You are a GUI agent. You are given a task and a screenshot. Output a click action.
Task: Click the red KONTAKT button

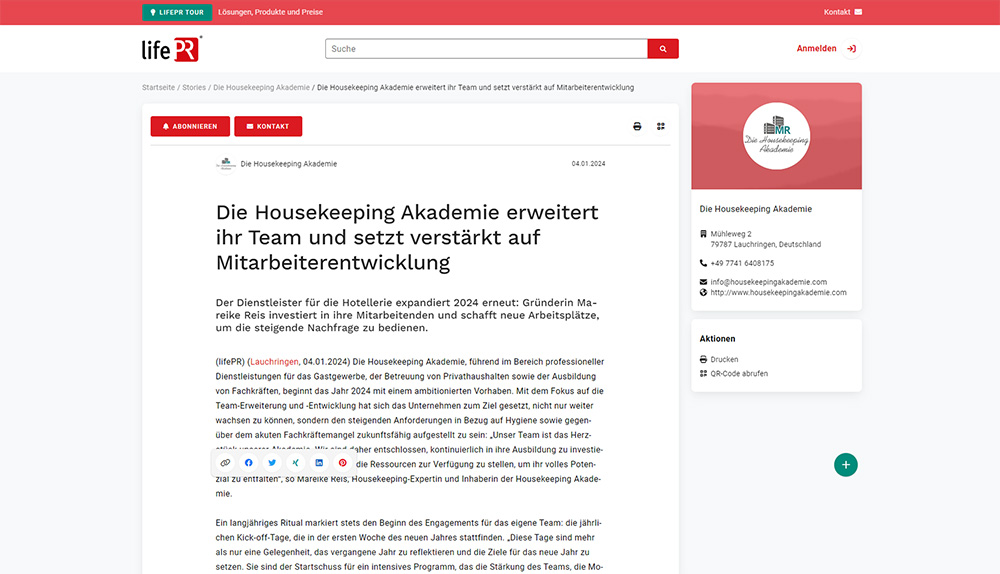(x=268, y=126)
